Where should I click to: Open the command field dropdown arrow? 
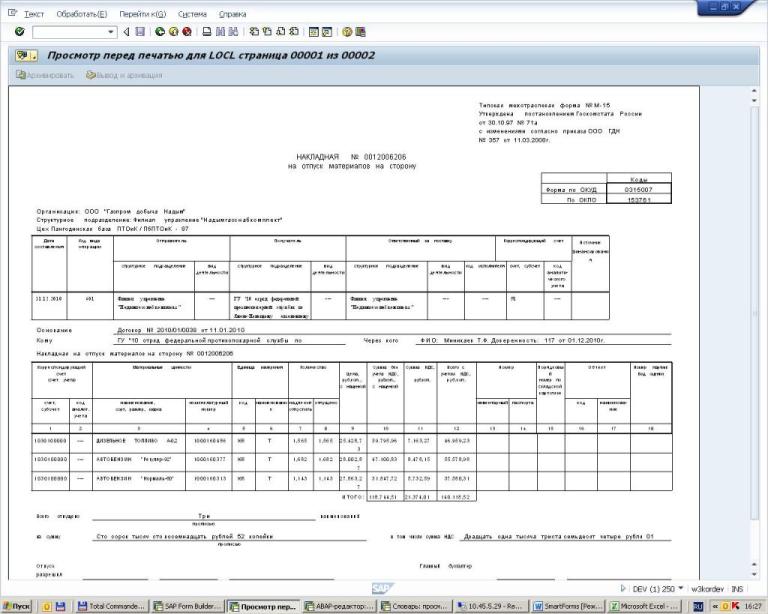click(111, 32)
